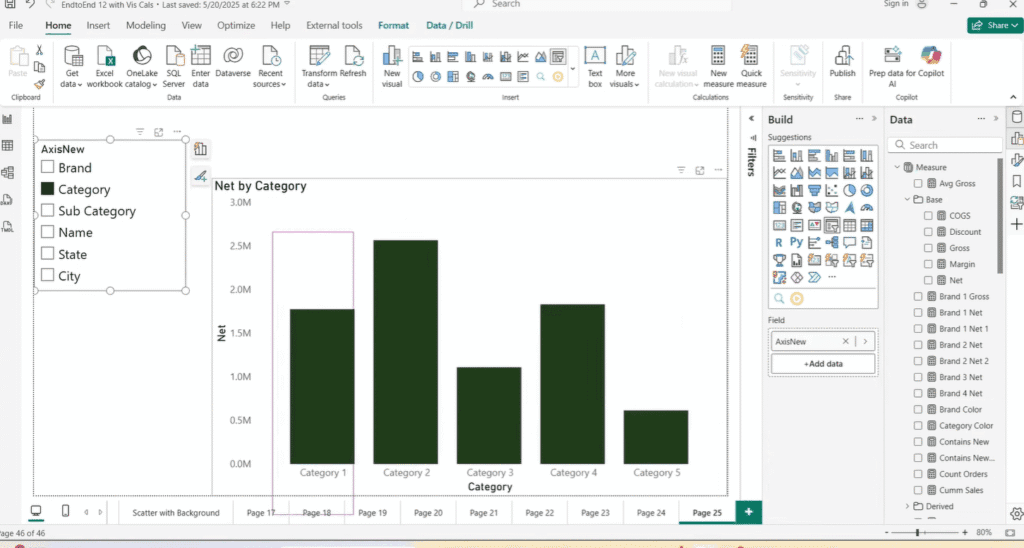Tick the COGS measure checkbox
Viewport: 1024px width, 548px height.
click(x=928, y=216)
